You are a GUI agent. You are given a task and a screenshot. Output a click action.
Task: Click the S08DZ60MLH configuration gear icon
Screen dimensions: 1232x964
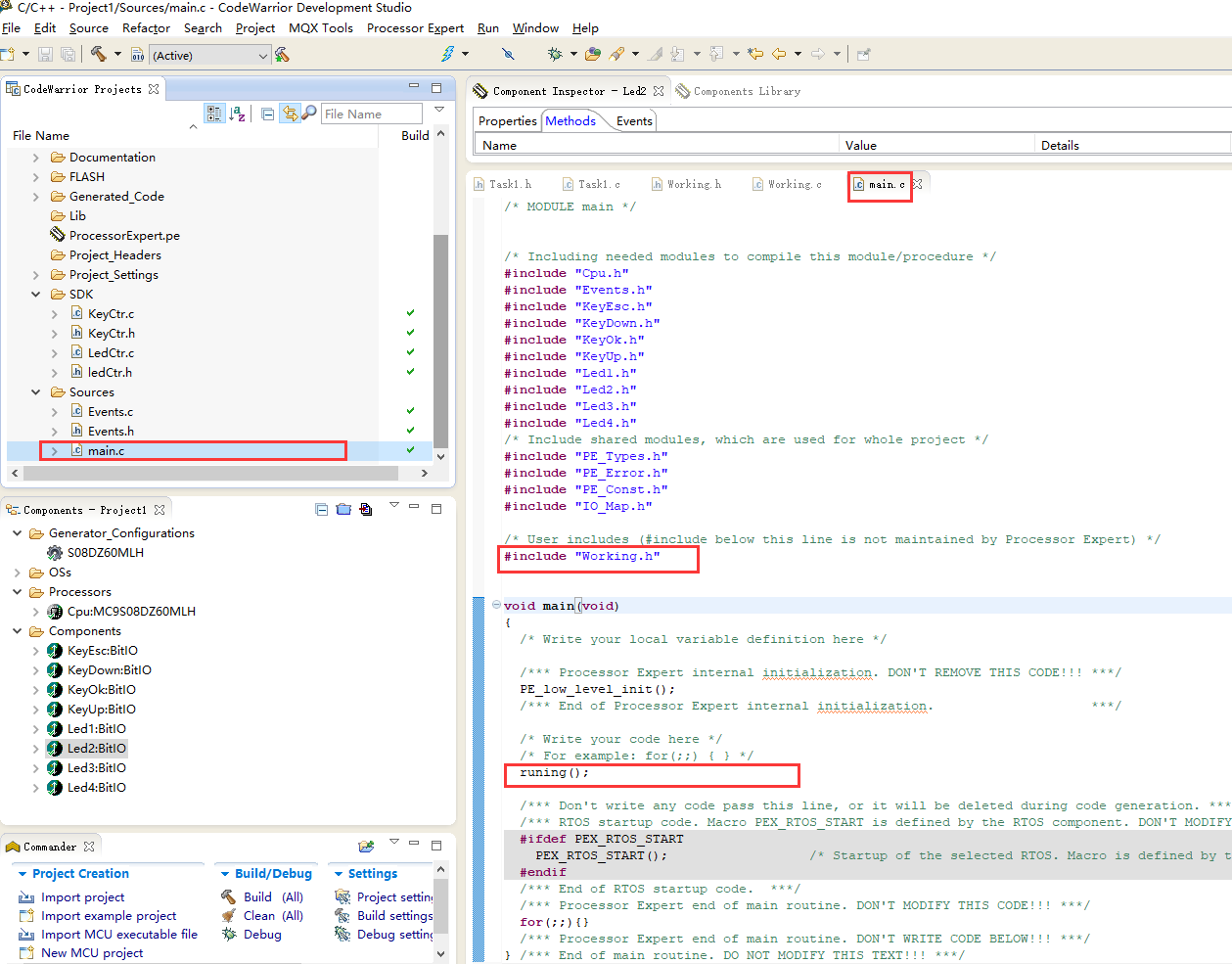pos(55,553)
